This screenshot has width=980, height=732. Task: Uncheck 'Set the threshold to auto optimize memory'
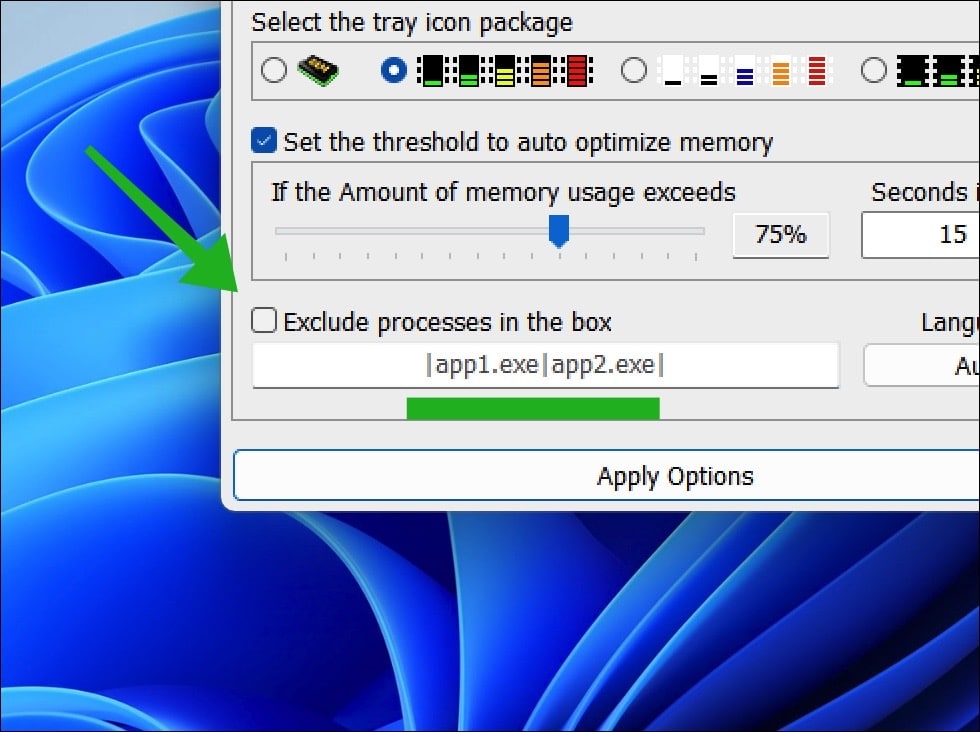pyautogui.click(x=264, y=141)
